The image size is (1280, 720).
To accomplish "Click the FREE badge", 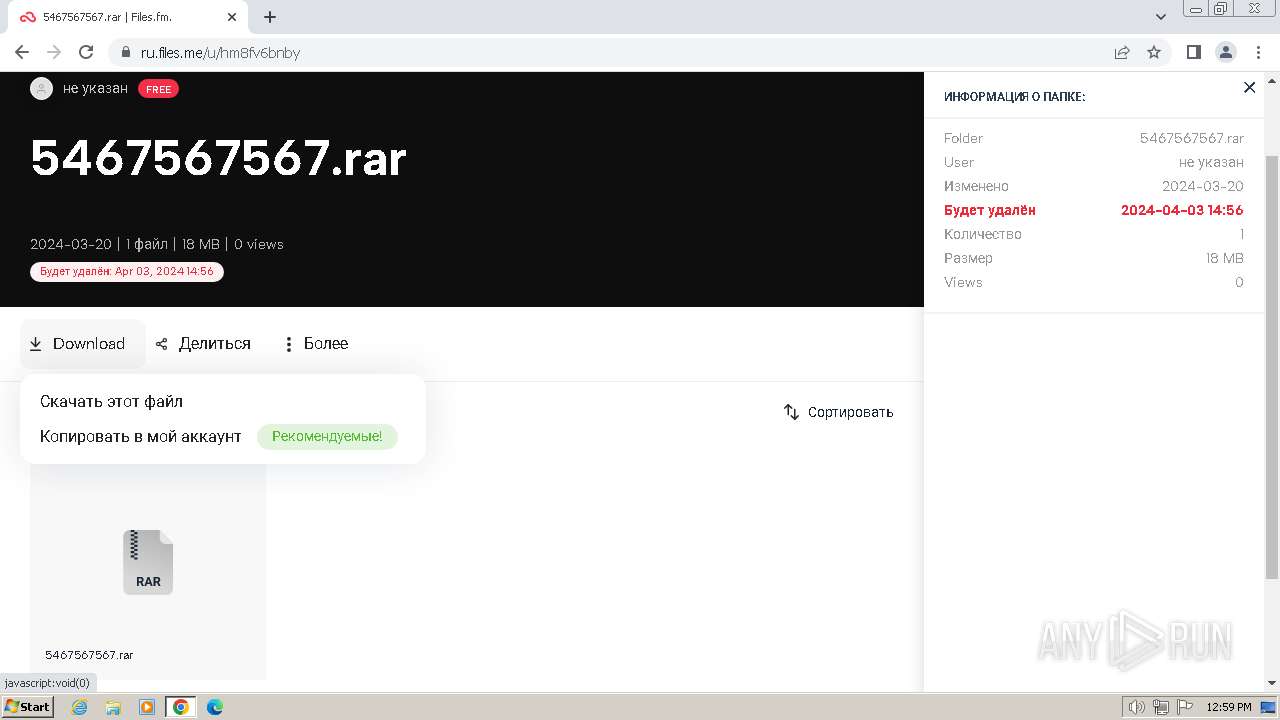I will [158, 89].
